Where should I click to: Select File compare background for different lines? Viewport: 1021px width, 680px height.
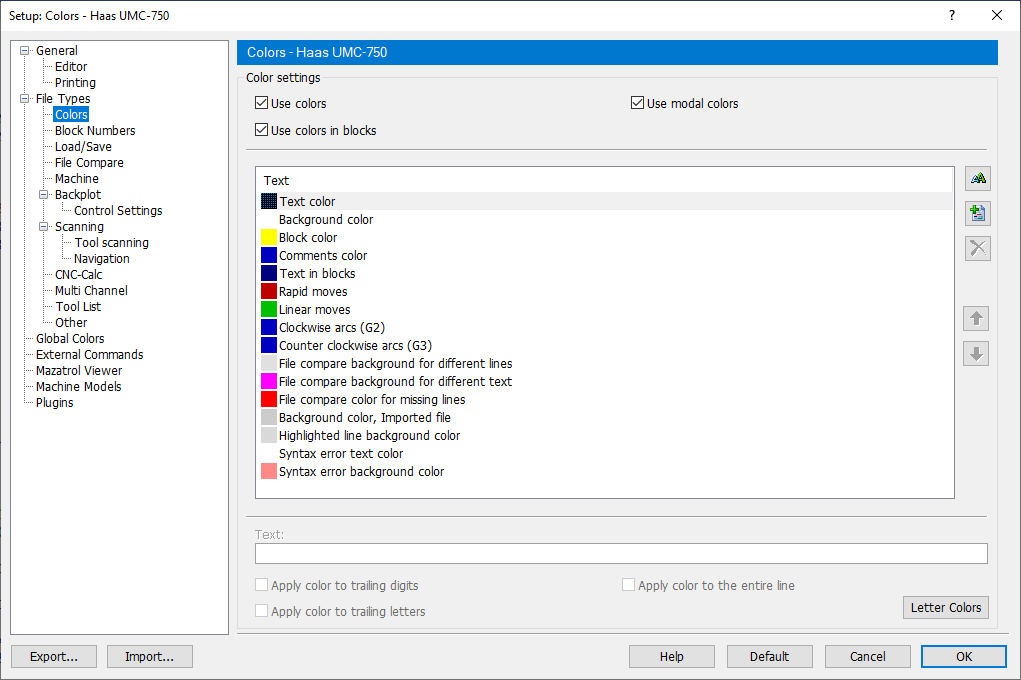point(606,363)
